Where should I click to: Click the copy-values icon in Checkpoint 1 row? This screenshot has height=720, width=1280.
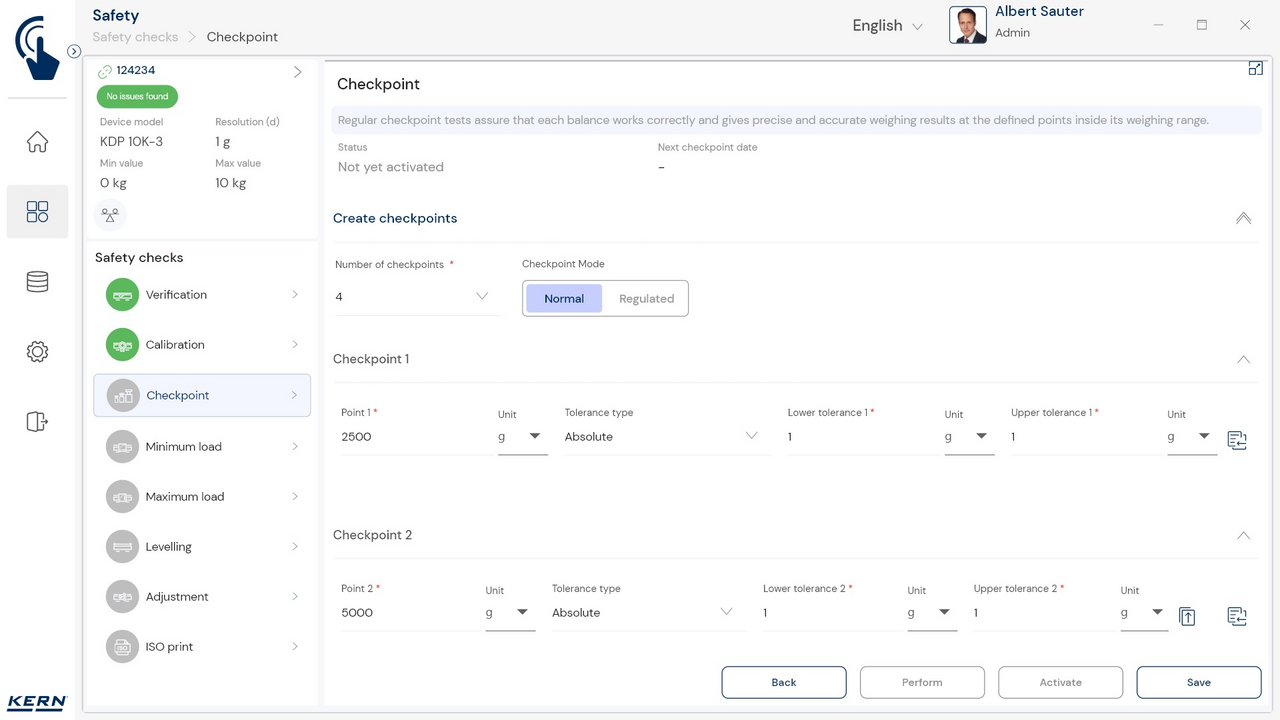(x=1236, y=440)
